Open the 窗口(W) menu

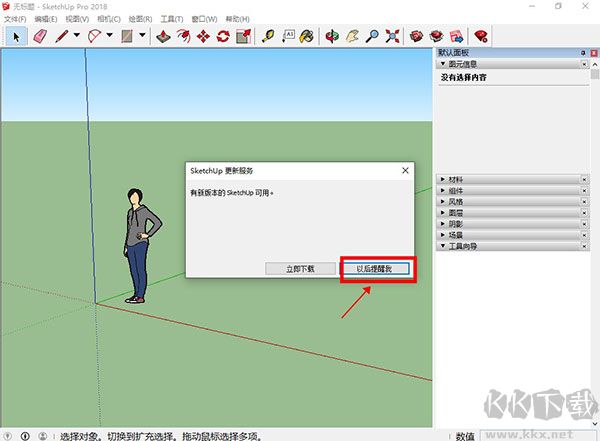pos(204,19)
